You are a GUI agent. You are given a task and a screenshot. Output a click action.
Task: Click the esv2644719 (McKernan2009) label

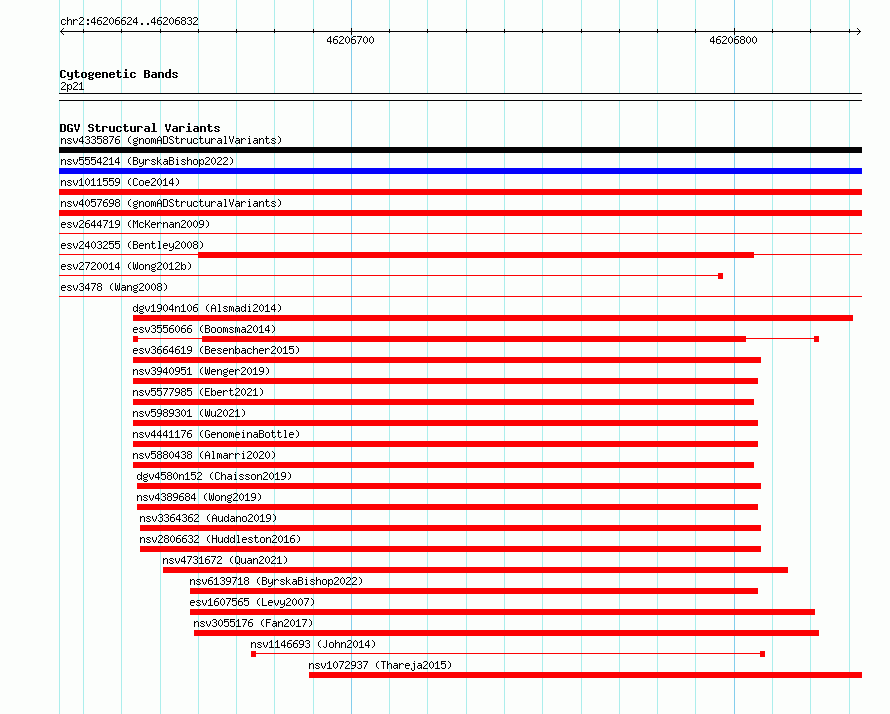click(x=135, y=224)
